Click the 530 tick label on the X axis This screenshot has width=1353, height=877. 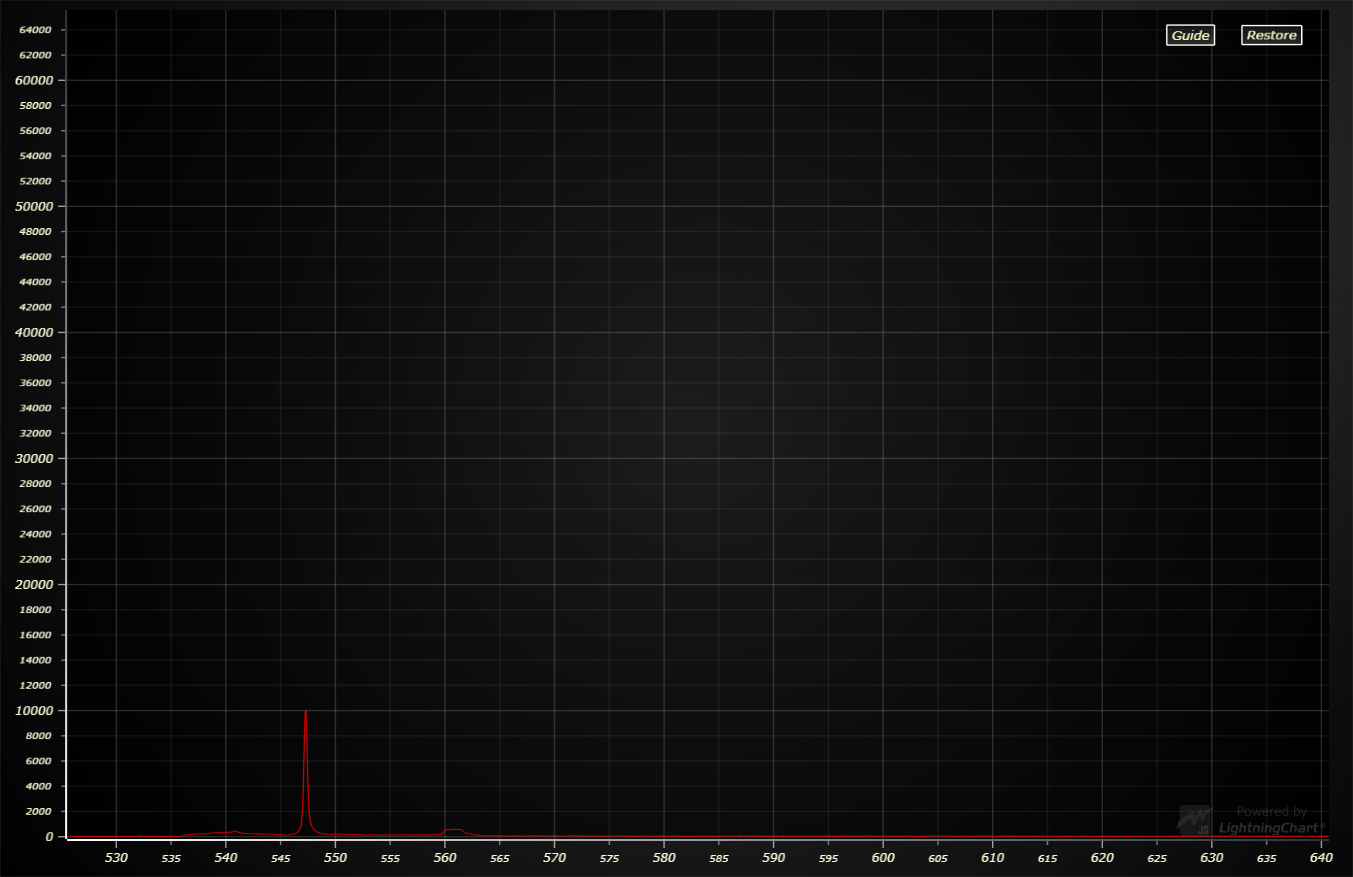117,857
